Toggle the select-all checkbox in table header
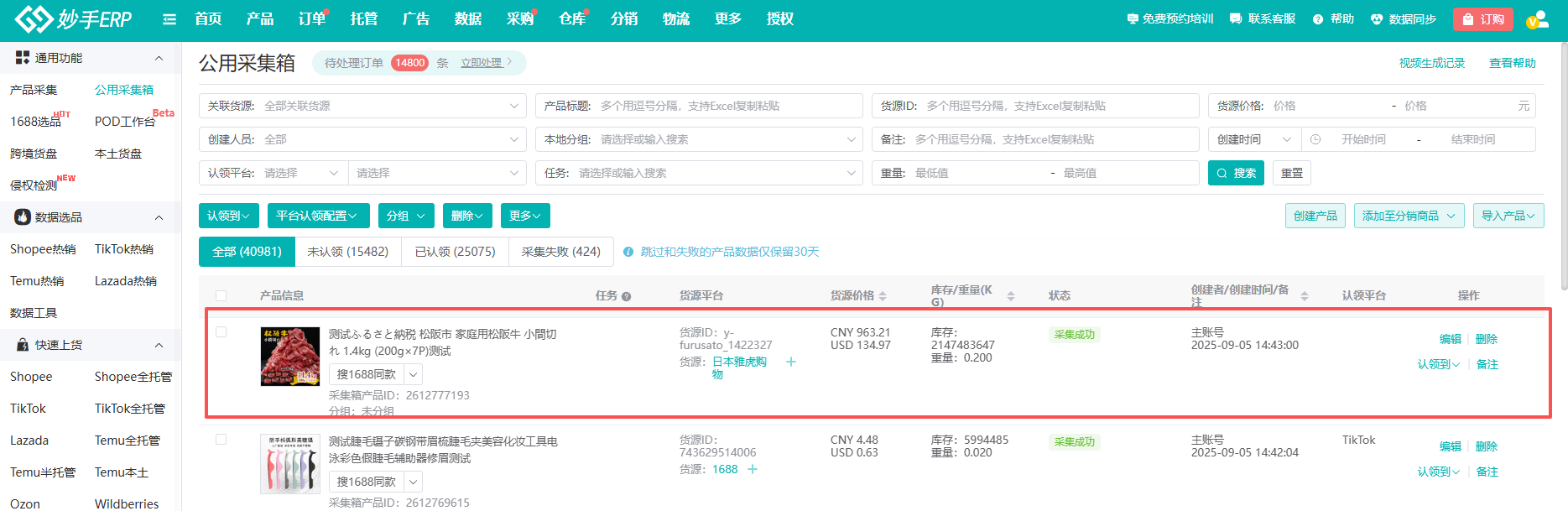The height and width of the screenshot is (511, 1568). click(221, 295)
